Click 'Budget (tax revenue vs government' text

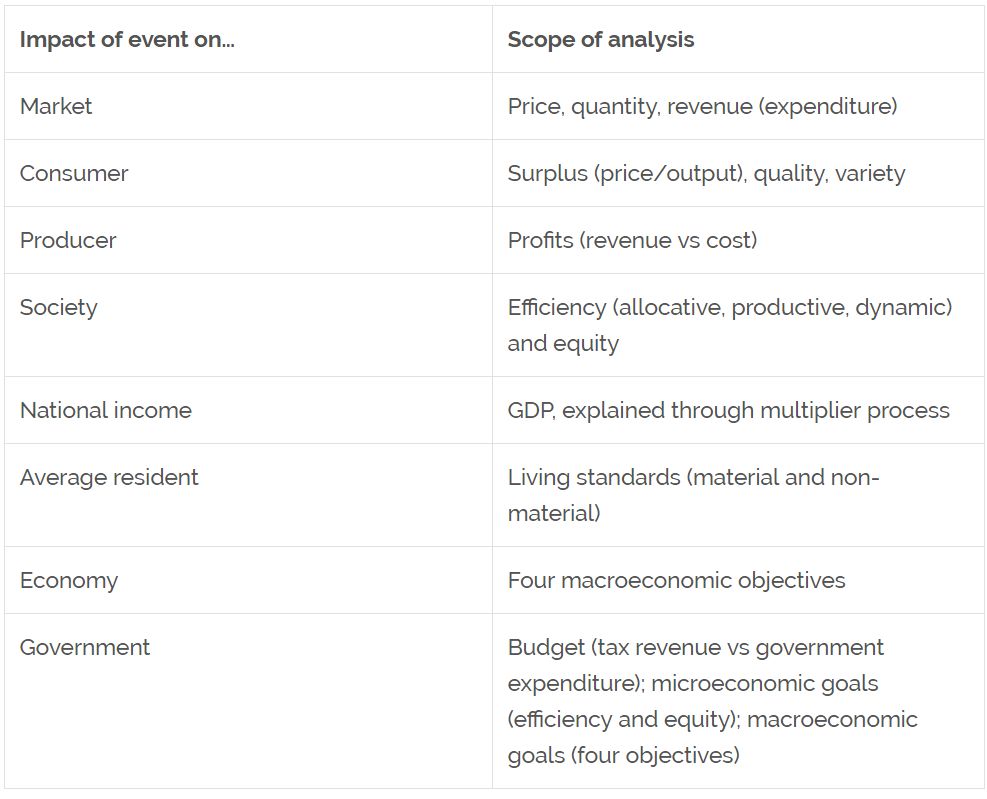tap(696, 648)
